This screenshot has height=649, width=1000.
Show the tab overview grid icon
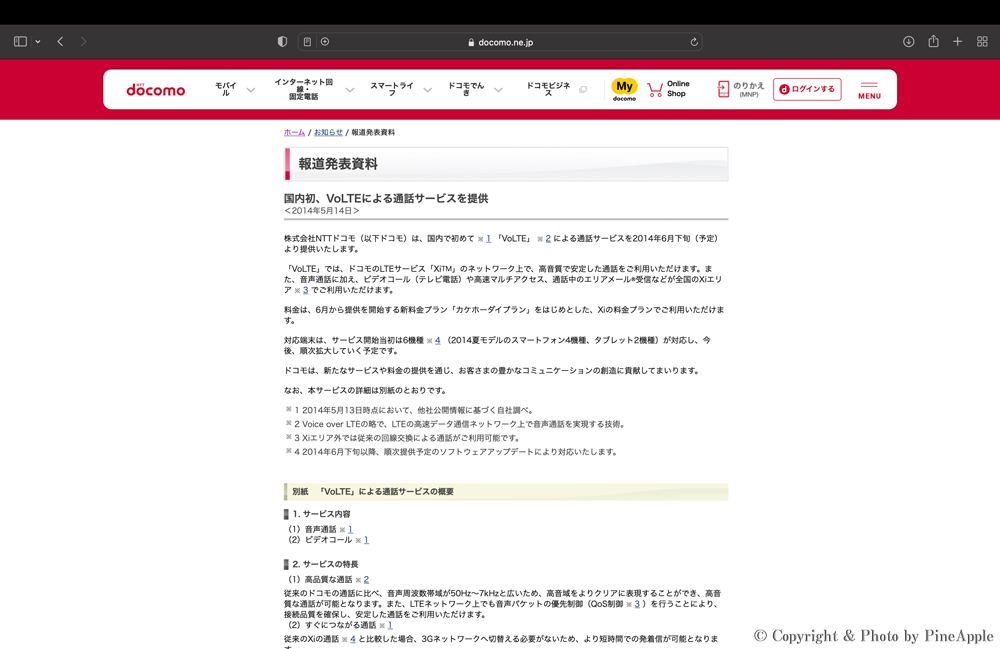pyautogui.click(x=982, y=42)
